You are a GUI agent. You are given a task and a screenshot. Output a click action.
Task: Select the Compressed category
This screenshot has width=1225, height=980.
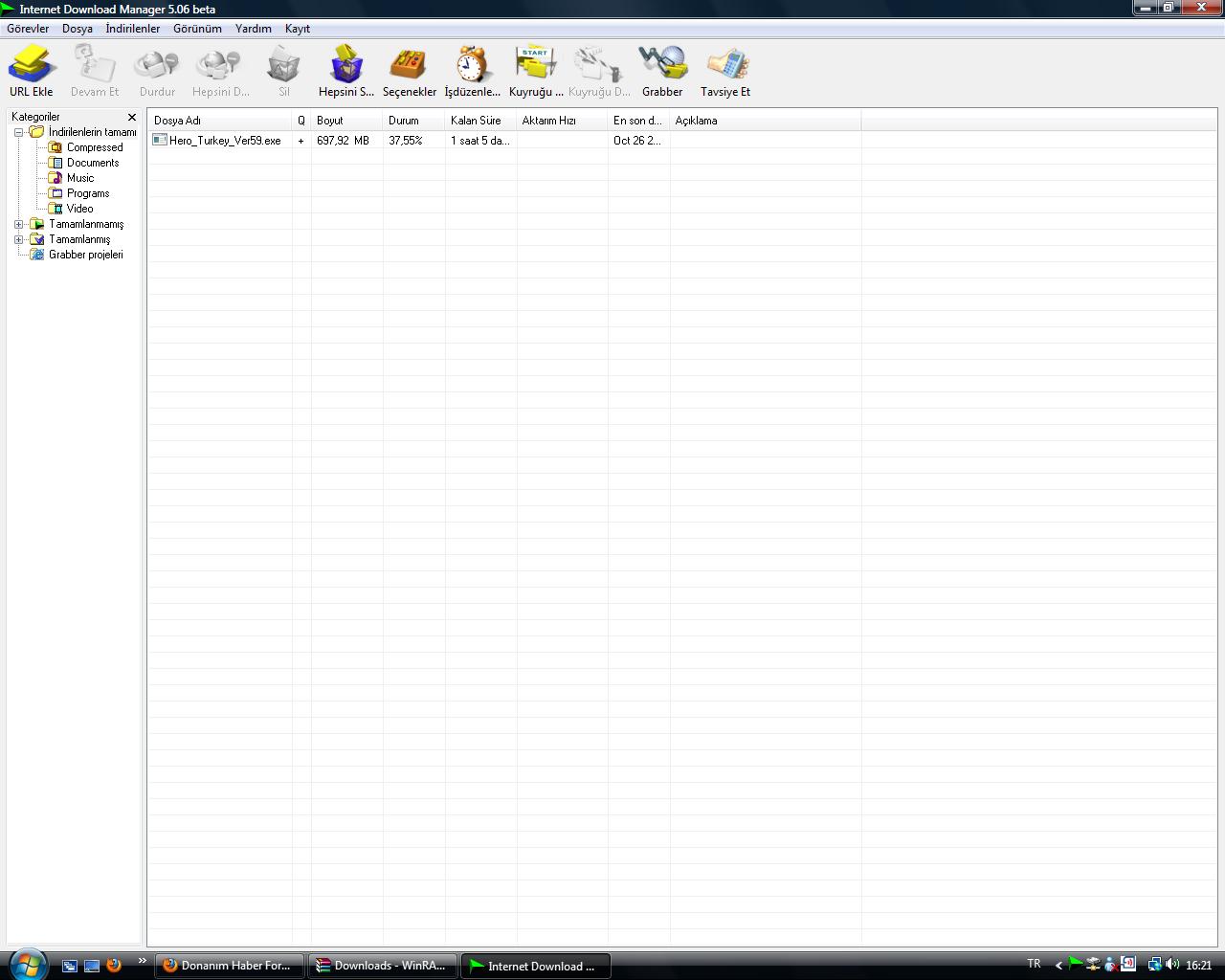pyautogui.click(x=95, y=147)
